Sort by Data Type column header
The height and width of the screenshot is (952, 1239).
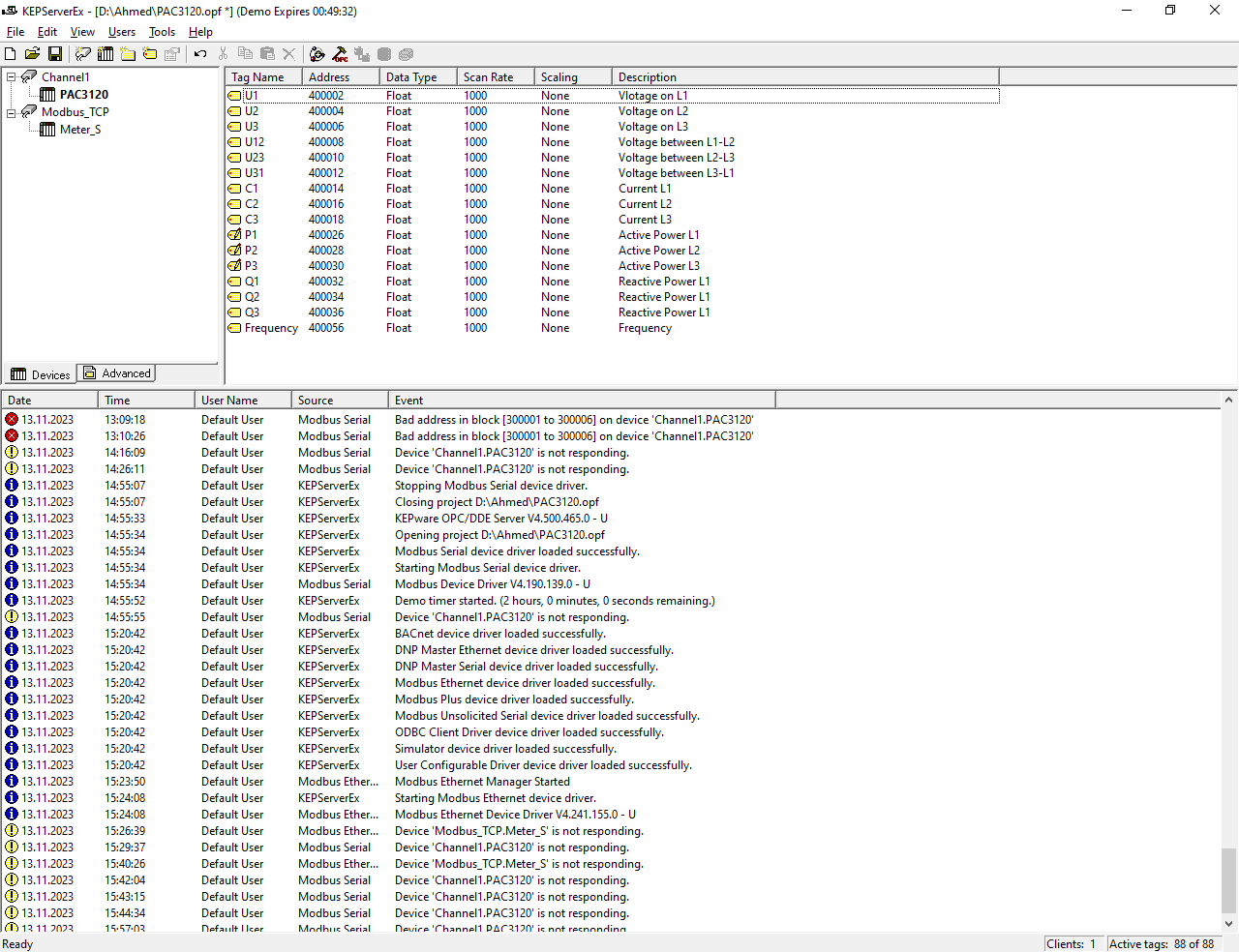pos(418,77)
